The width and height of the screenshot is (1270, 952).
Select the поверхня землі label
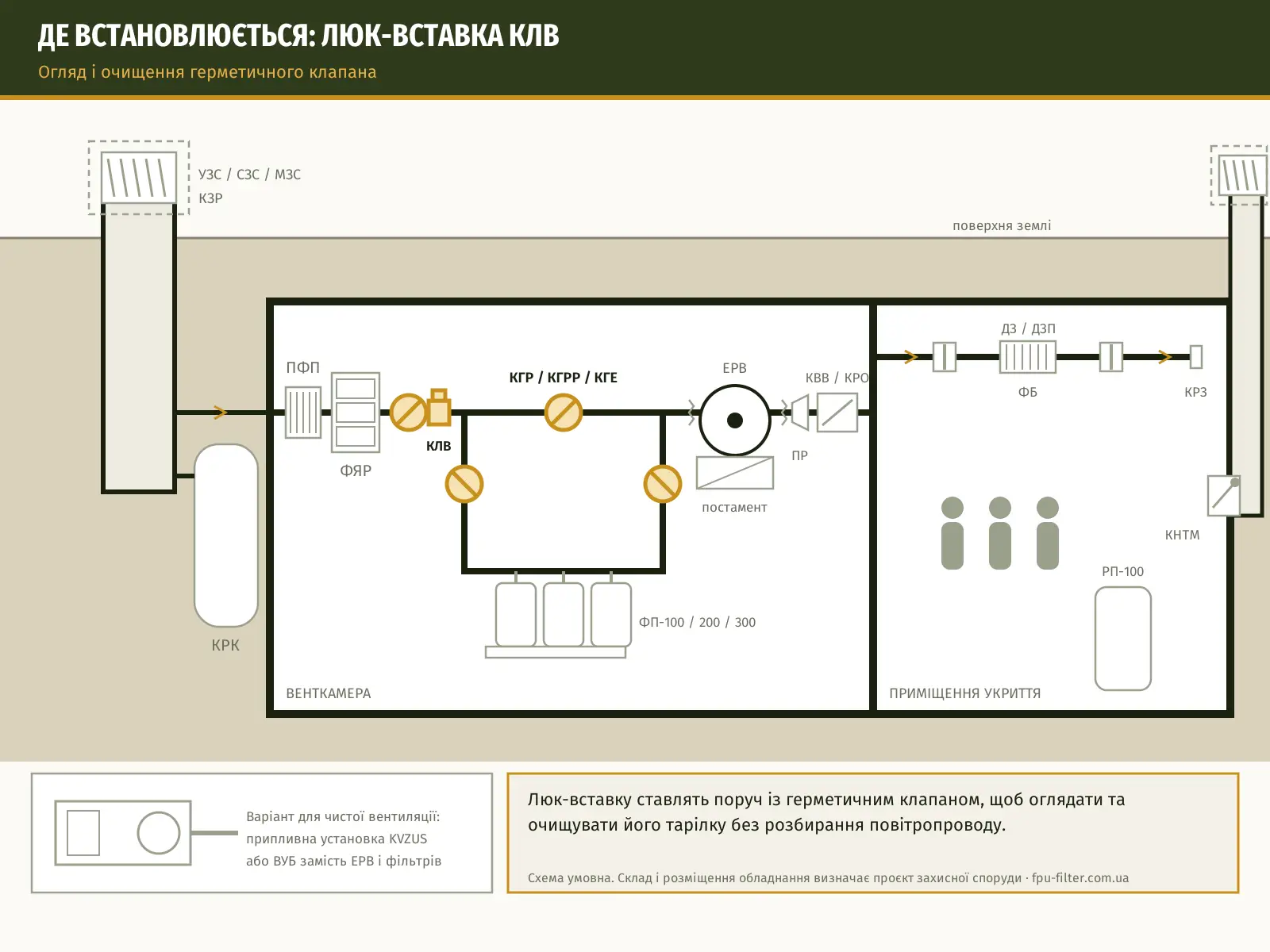pyautogui.click(x=1002, y=226)
